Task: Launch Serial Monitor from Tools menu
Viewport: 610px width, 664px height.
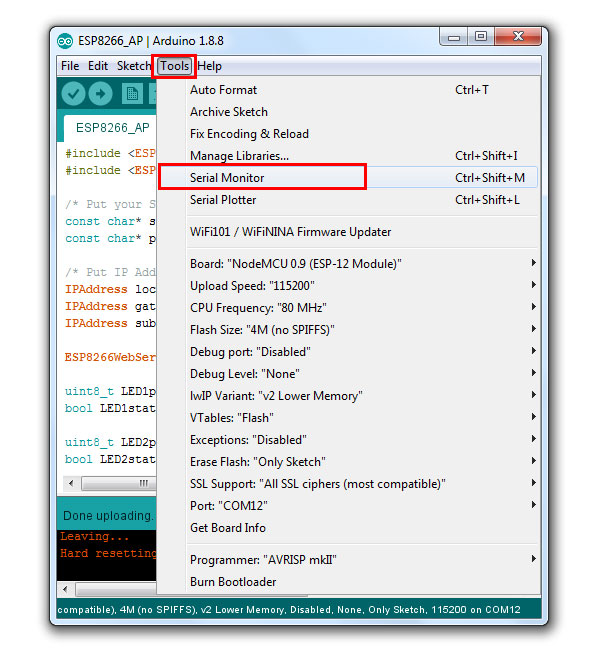Action: tap(348, 178)
